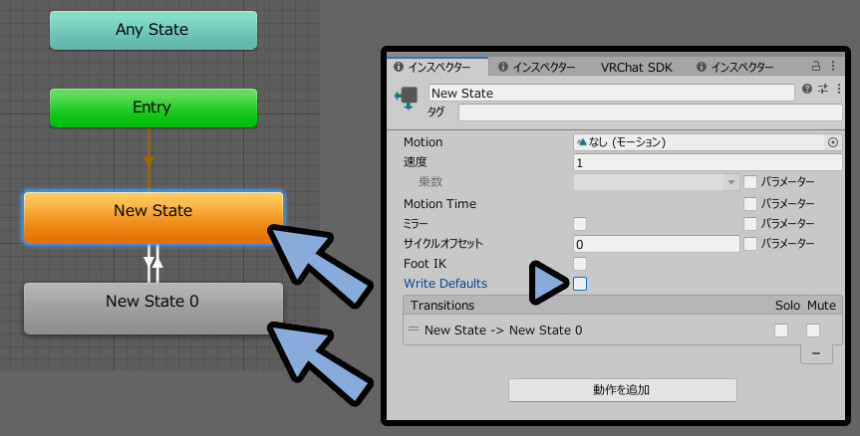Enable パラメーター checkbox for サイクルオフセット
Image resolution: width=860 pixels, height=436 pixels.
pyautogui.click(x=750, y=244)
